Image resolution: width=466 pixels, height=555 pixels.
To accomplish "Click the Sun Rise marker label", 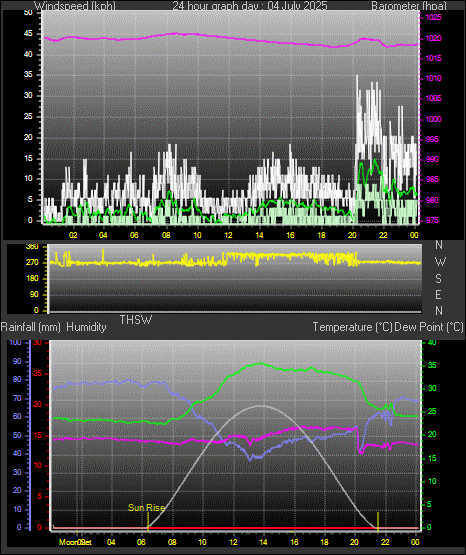I will click(x=146, y=508).
